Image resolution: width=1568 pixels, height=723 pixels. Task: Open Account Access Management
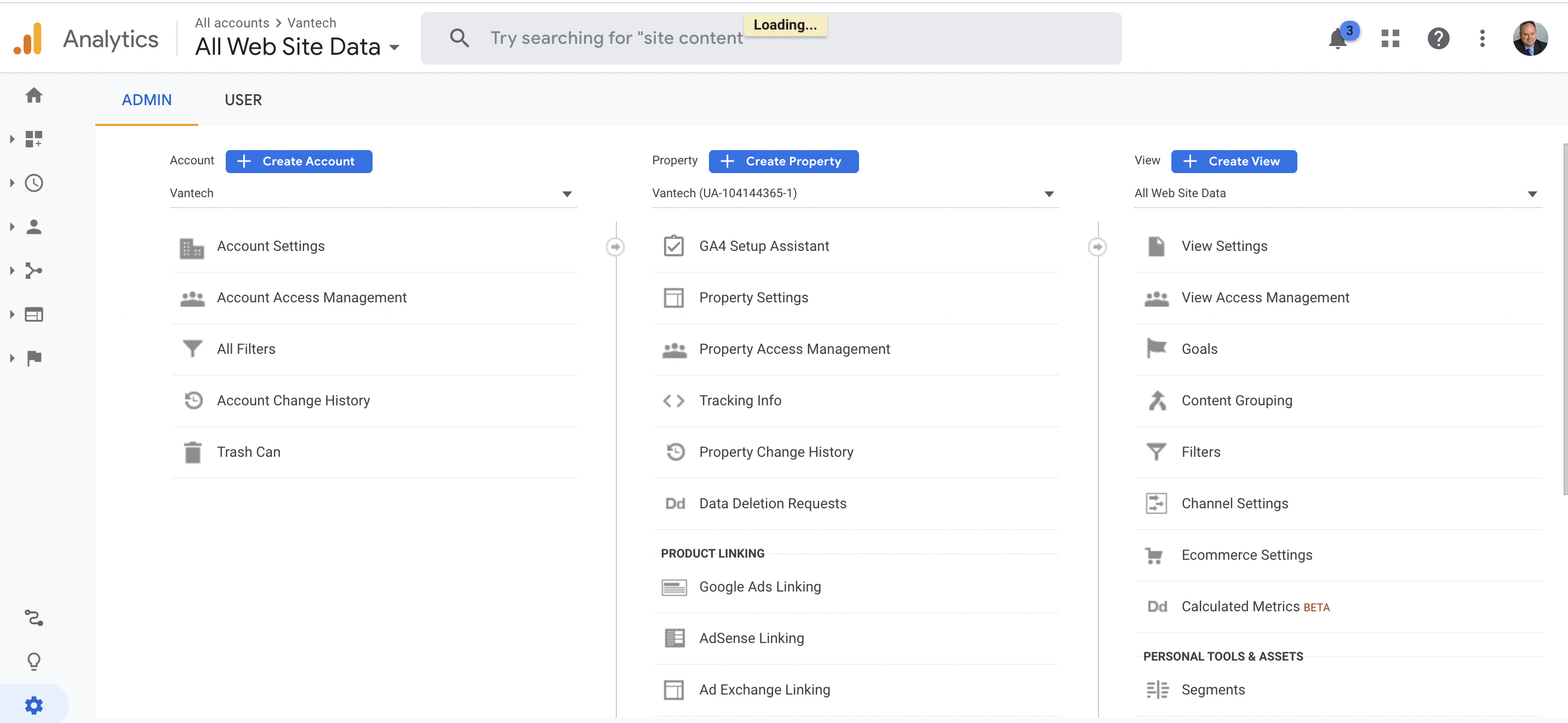[375, 297]
